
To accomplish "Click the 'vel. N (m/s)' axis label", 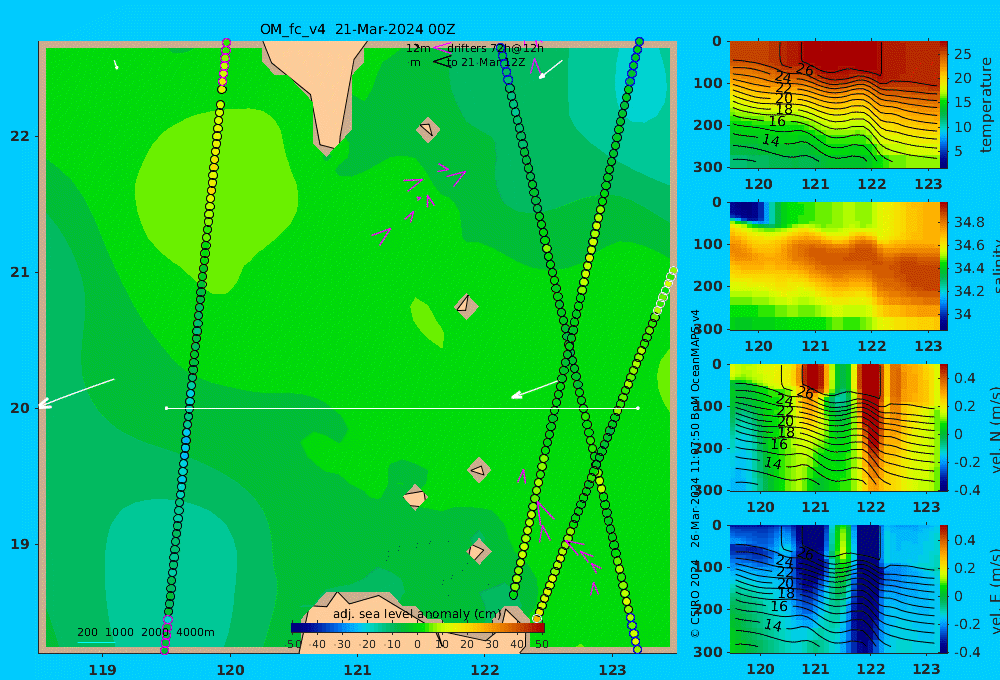I will 994,430.
